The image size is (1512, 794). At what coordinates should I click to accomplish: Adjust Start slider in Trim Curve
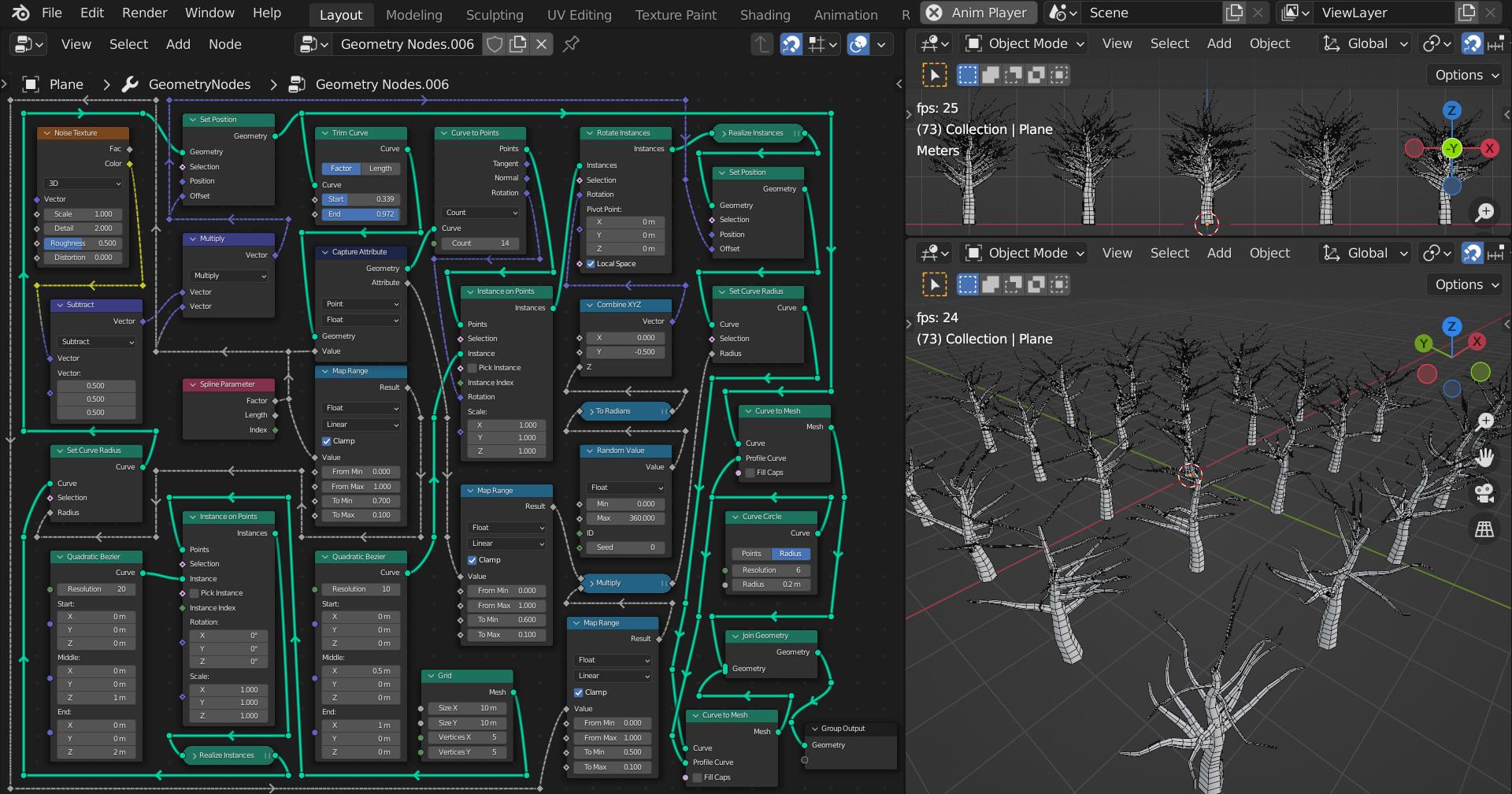(x=361, y=199)
